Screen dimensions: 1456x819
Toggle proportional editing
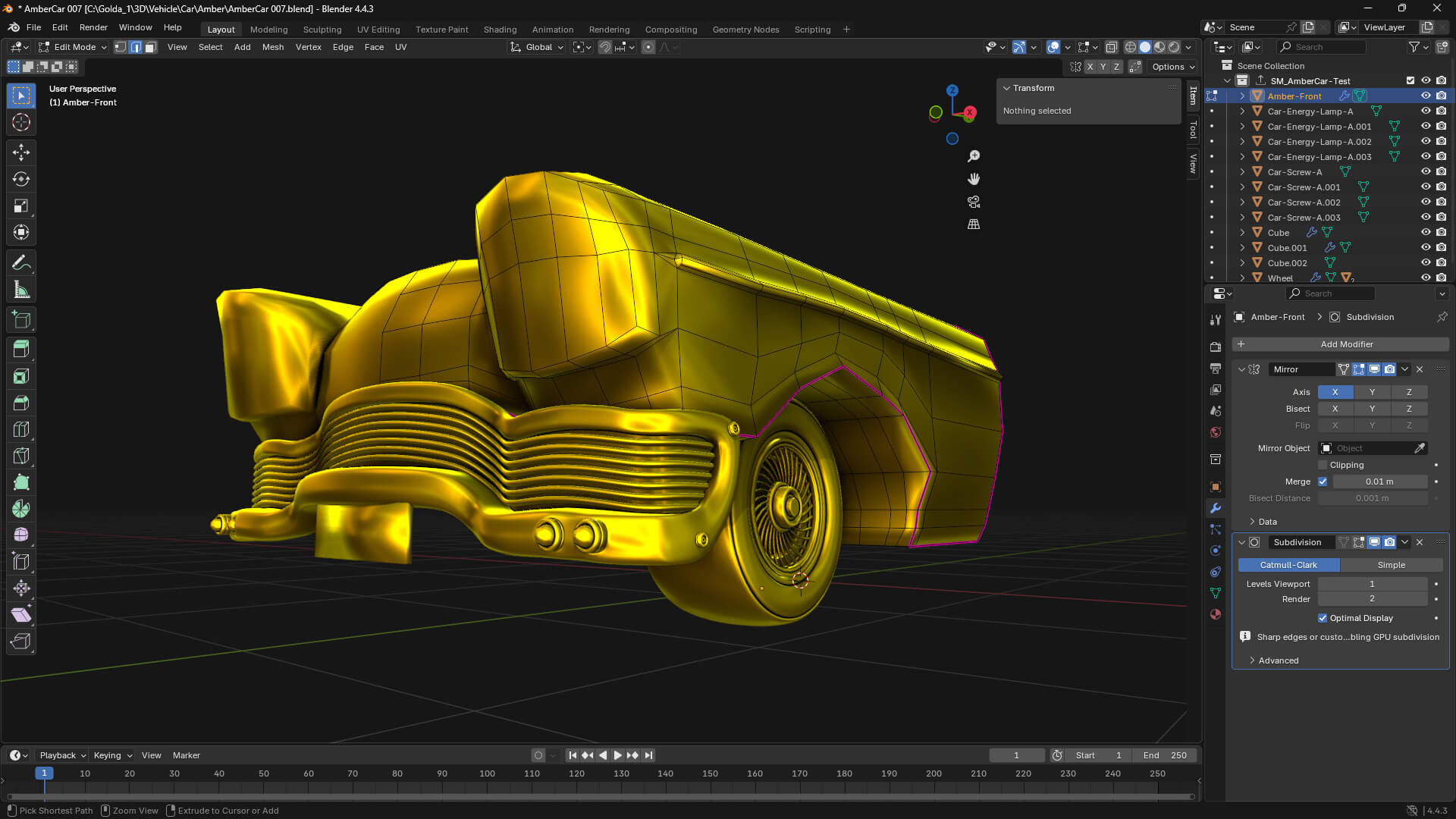click(x=648, y=47)
